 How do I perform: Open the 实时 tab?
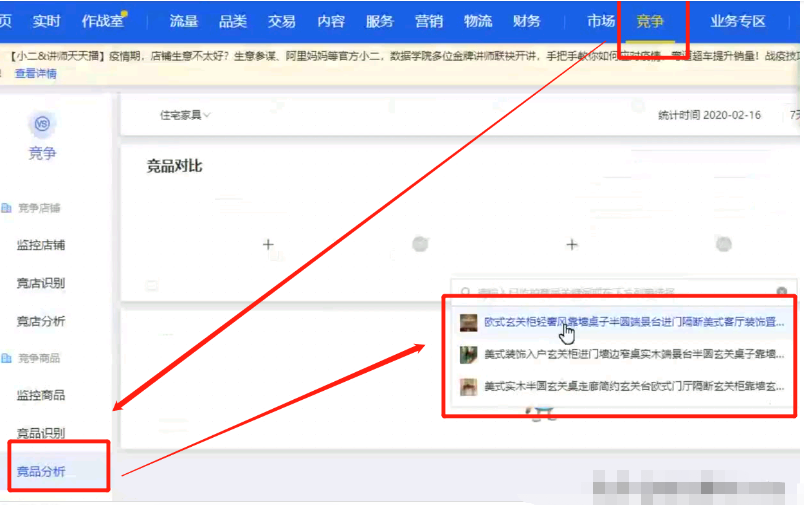click(46, 21)
